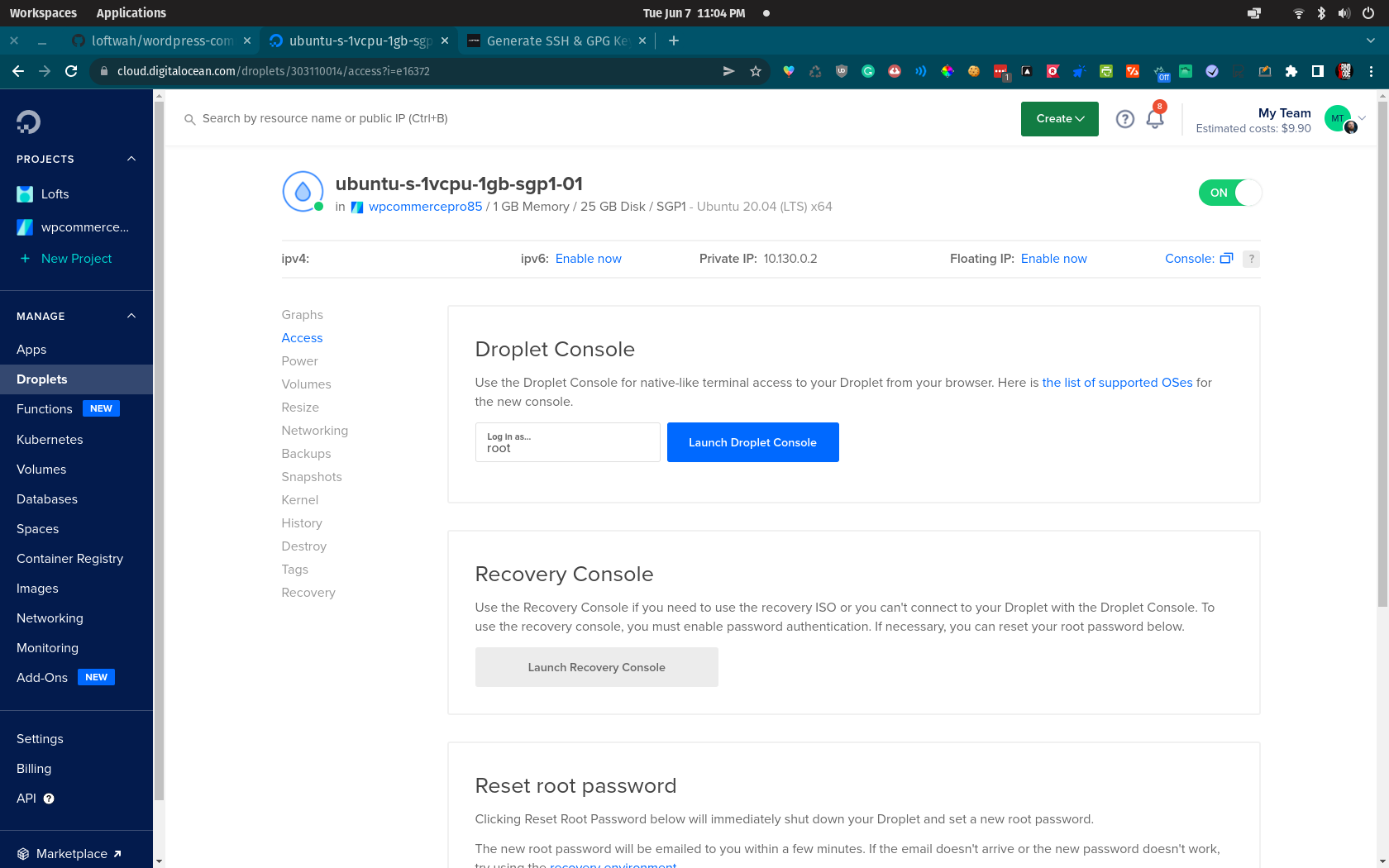
Task: Reload the page with refresh icon
Action: tap(71, 71)
